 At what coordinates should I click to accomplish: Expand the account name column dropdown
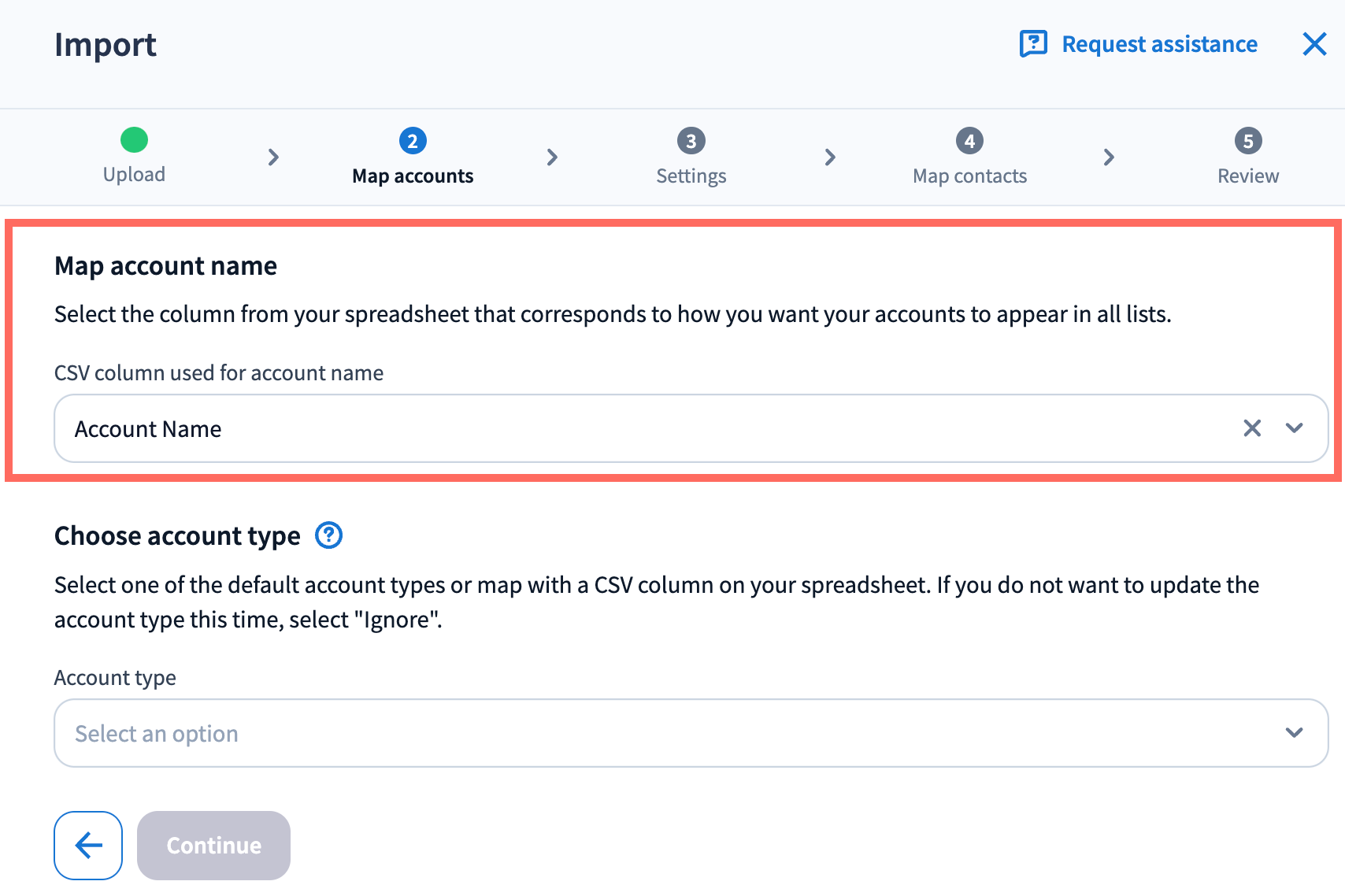1294,428
